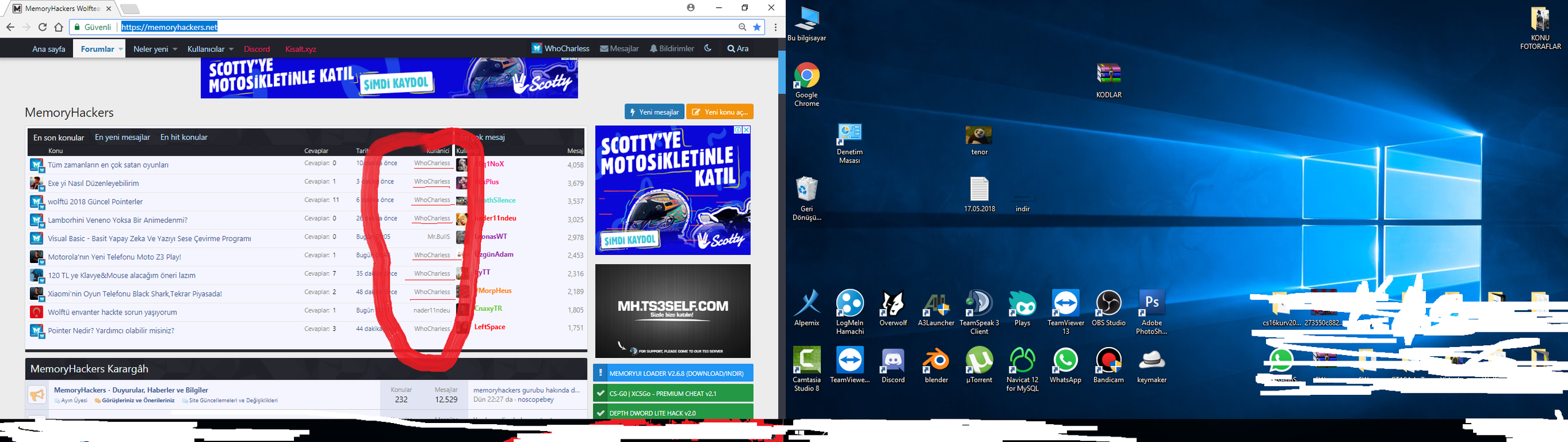Select the tenor image on desktop
The width and height of the screenshot is (1568, 442).
979,140
